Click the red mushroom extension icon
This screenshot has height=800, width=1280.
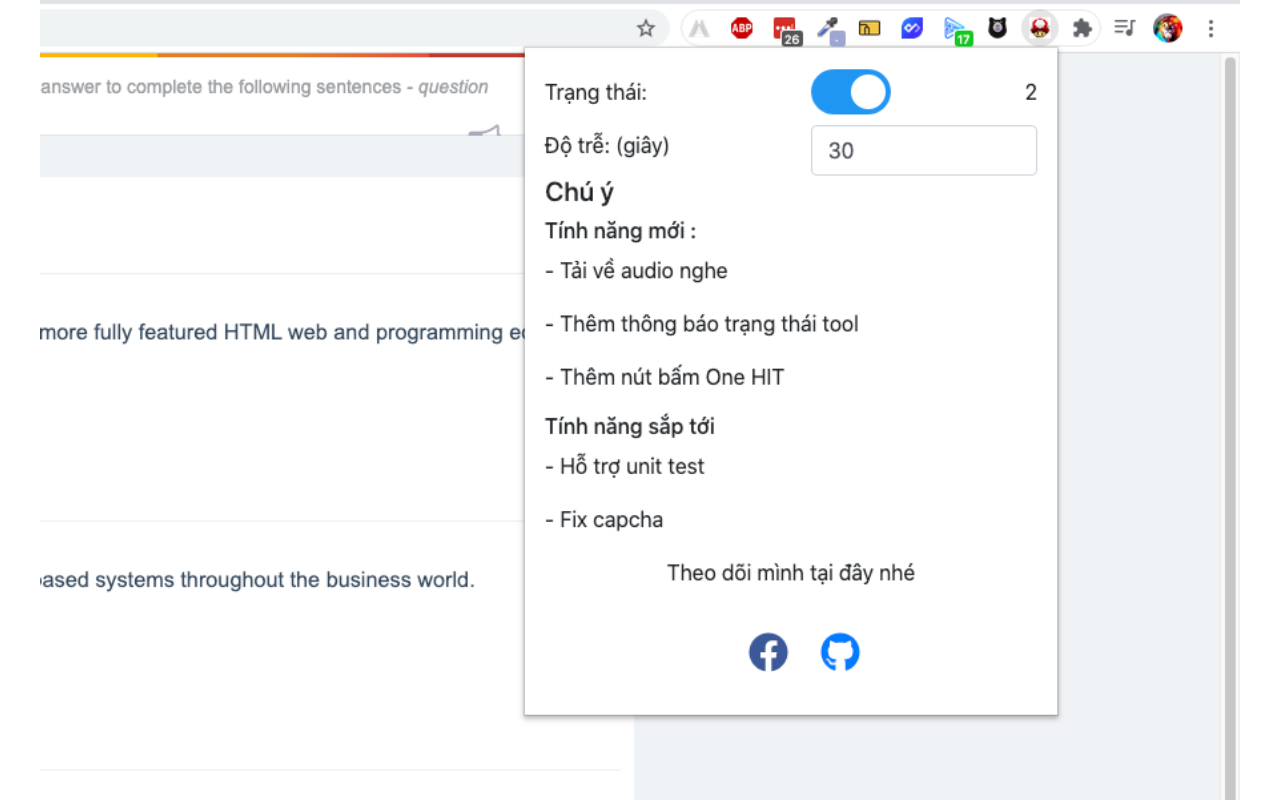coord(1039,28)
